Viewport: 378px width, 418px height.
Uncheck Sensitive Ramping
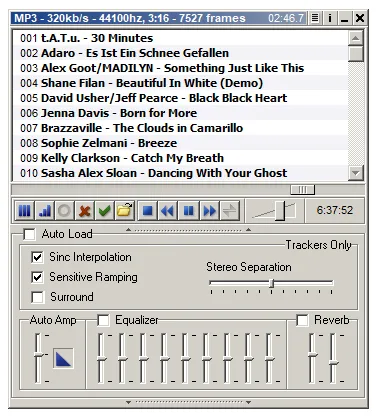[x=37, y=277]
